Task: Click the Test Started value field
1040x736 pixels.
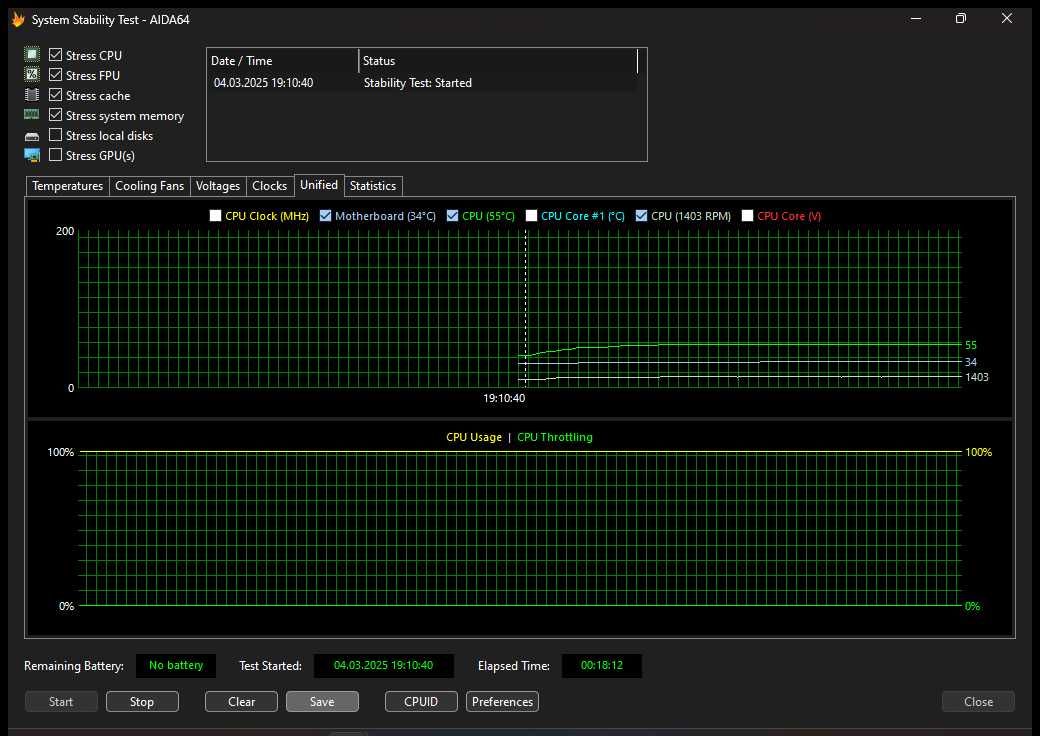Action: (383, 665)
